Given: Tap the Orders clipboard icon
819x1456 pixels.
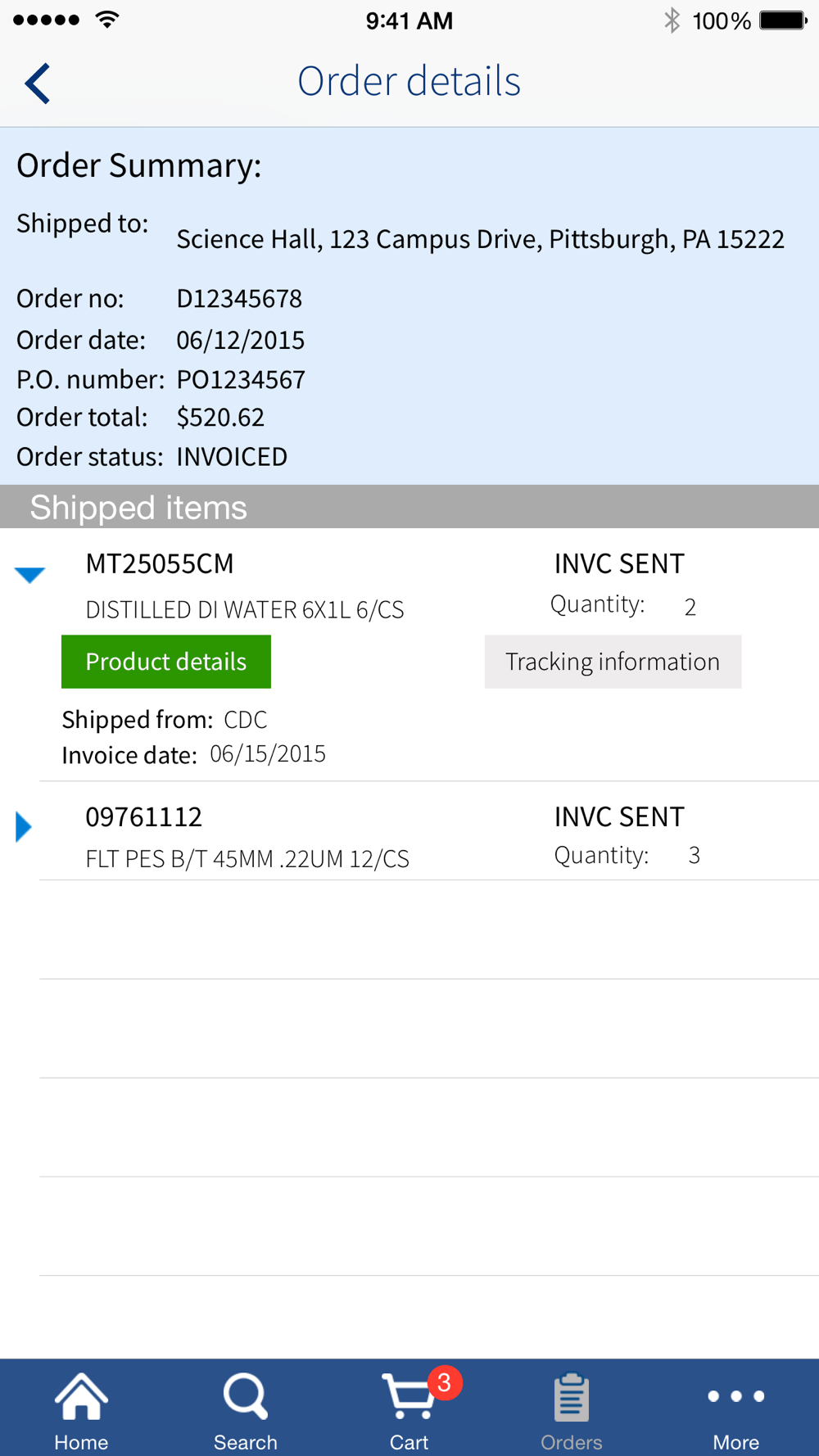Looking at the screenshot, I should [x=571, y=1397].
